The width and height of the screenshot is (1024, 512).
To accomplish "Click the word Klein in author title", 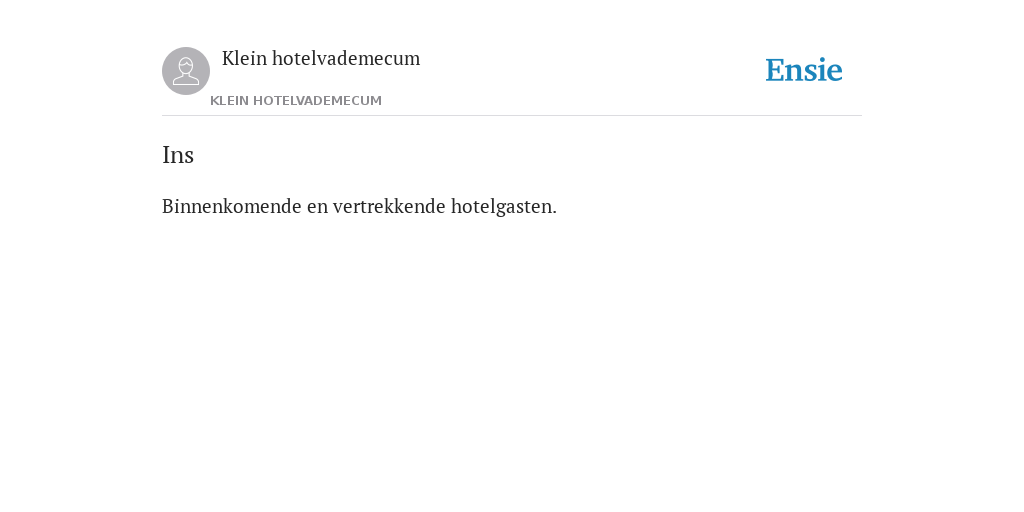I will (244, 58).
